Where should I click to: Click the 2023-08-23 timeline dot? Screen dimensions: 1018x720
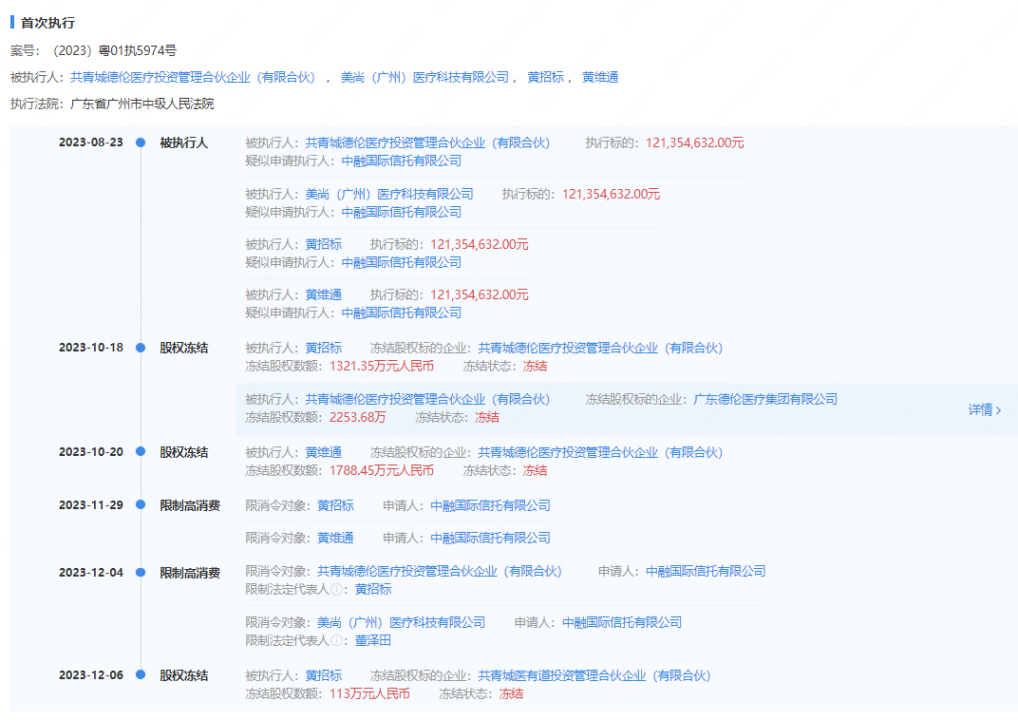(140, 143)
